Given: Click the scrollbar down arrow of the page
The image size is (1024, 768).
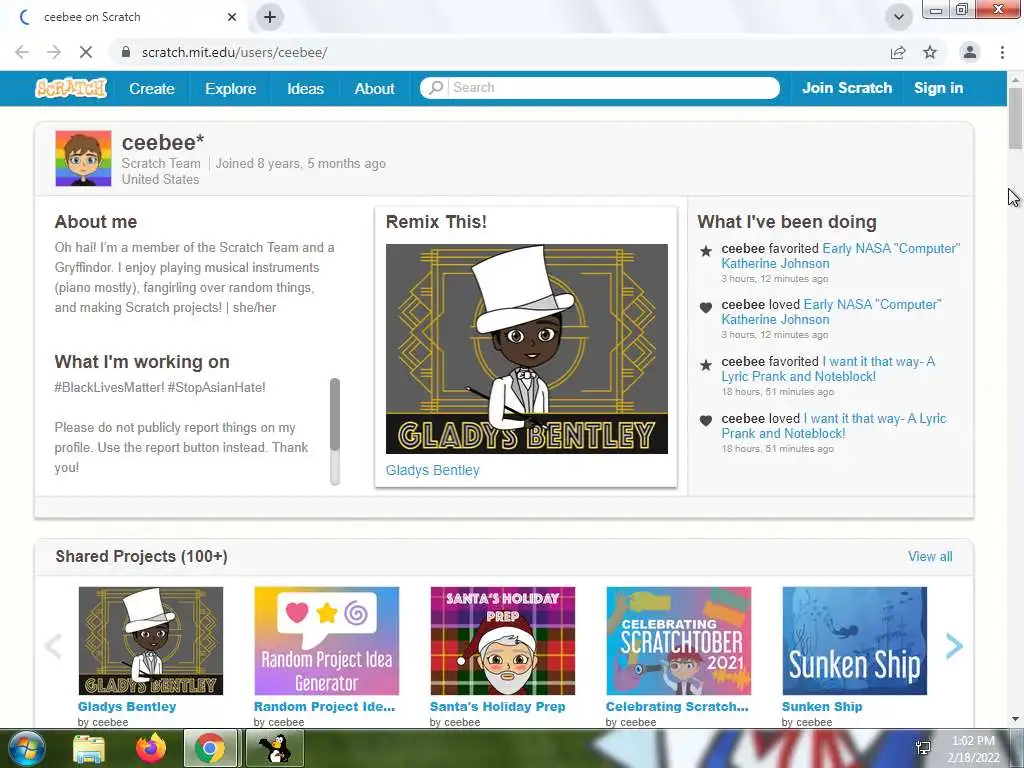Looking at the screenshot, I should pyautogui.click(x=1015, y=719).
